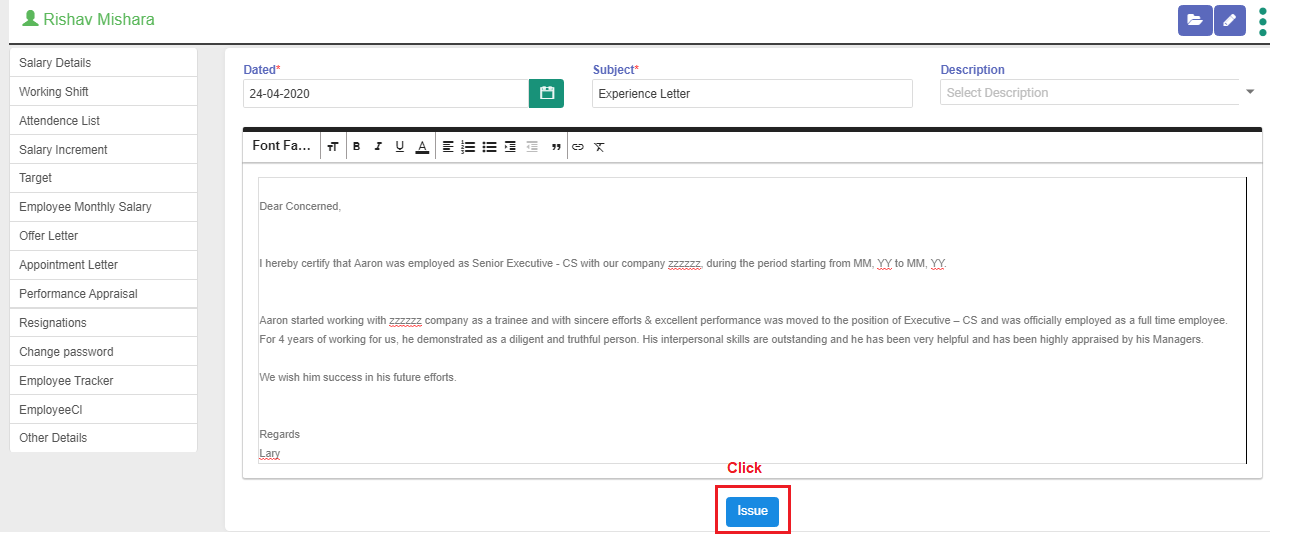Image resolution: width=1301 pixels, height=536 pixels.
Task: Clear text formatting
Action: [x=599, y=146]
